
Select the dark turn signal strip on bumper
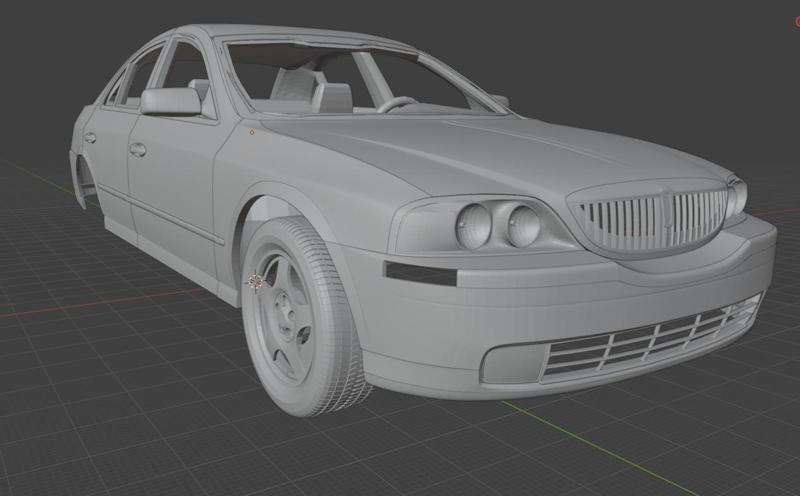coord(420,274)
